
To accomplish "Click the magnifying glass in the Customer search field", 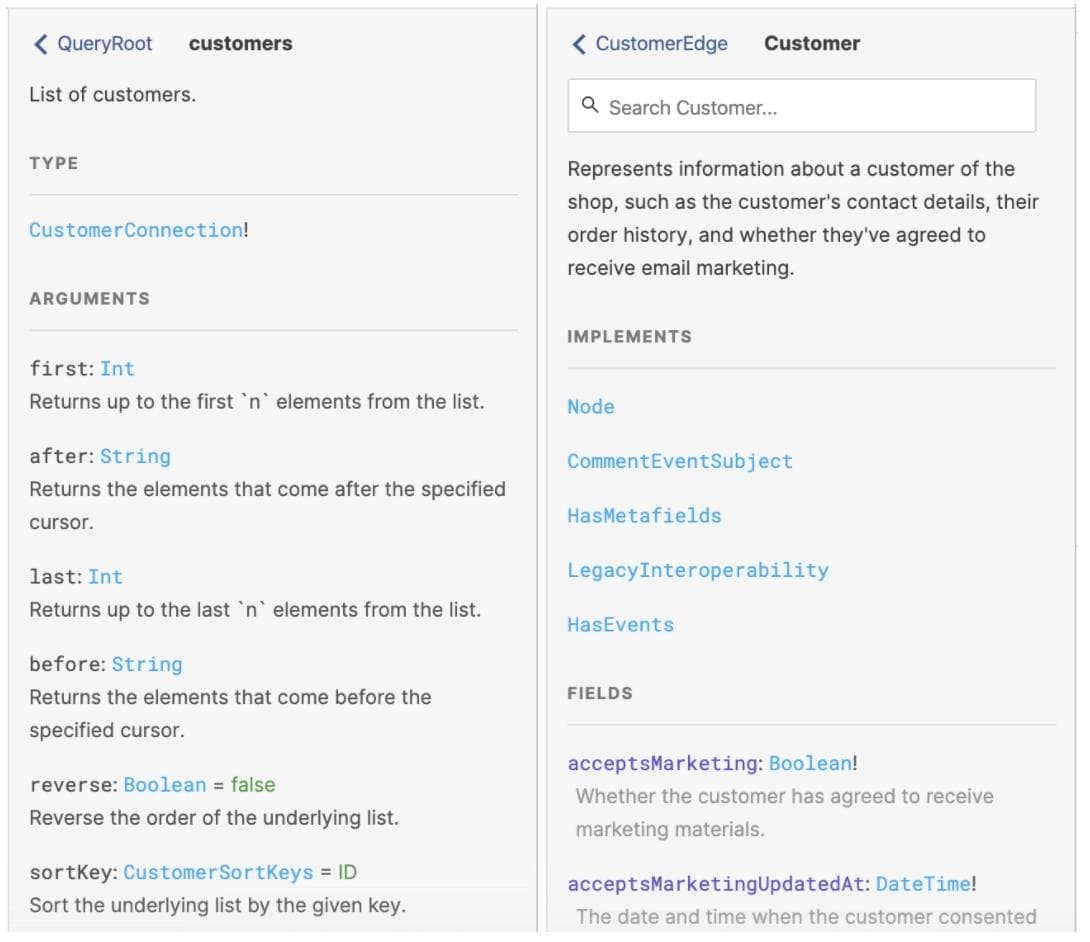I will pyautogui.click(x=590, y=105).
